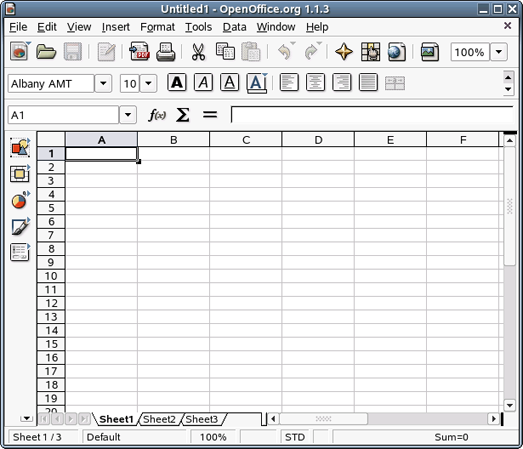This screenshot has height=449, width=523.
Task: Click the New document icon
Action: [19, 52]
